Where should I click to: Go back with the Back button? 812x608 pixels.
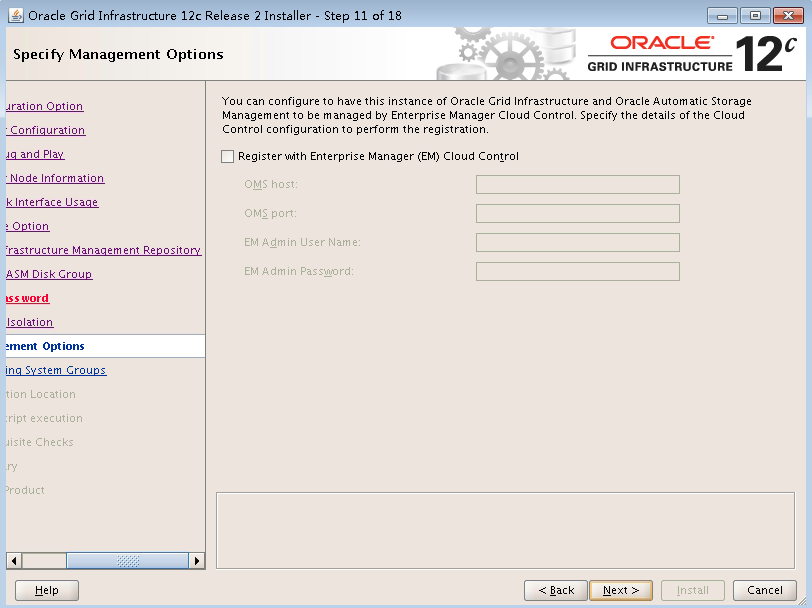pos(556,590)
